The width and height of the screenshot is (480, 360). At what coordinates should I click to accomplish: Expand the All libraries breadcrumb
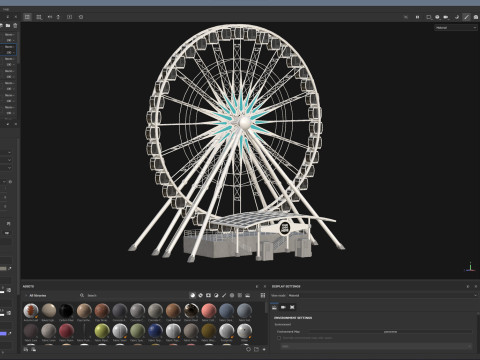coord(36,295)
